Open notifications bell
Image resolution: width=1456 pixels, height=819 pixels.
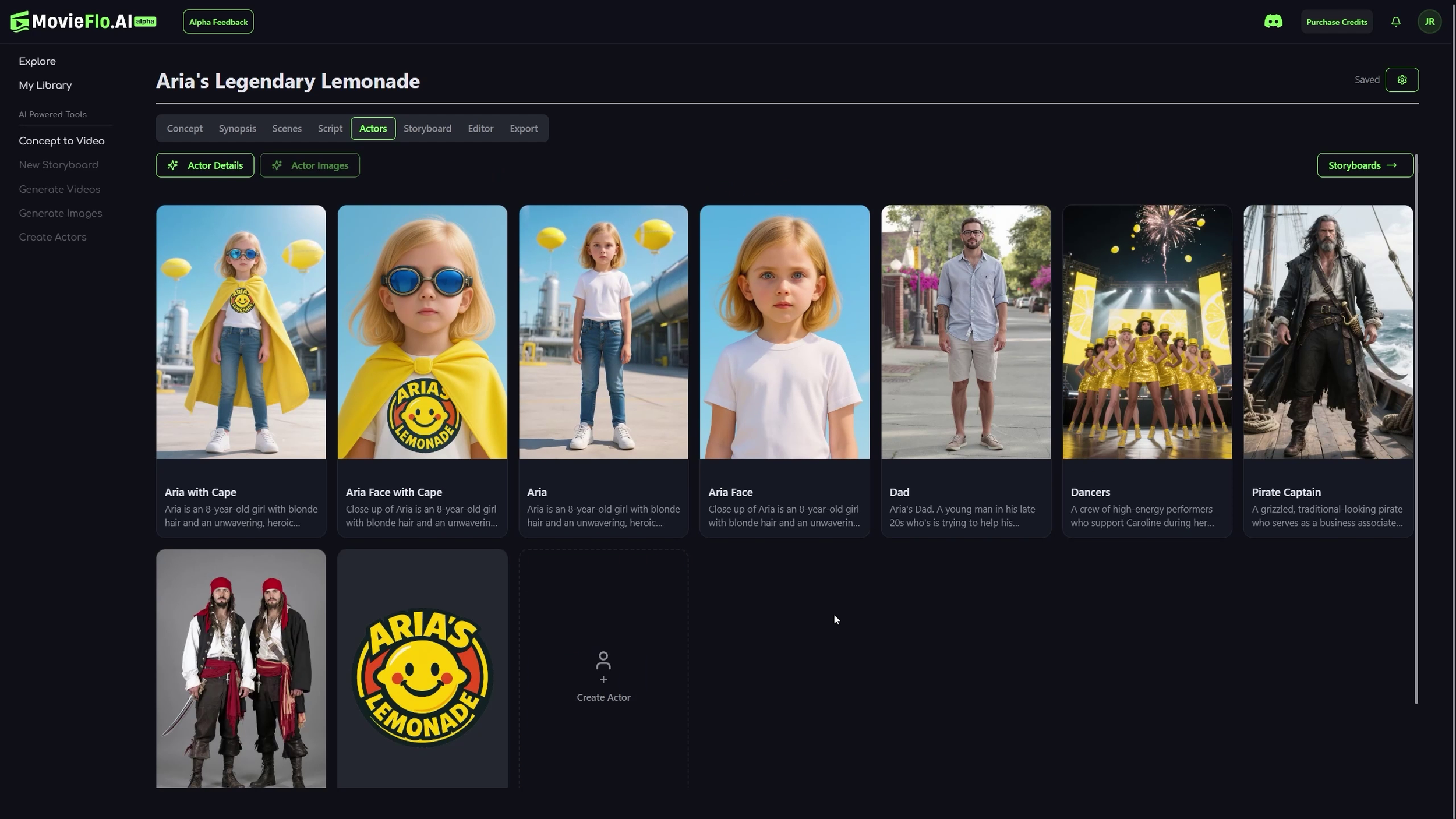point(1395,22)
